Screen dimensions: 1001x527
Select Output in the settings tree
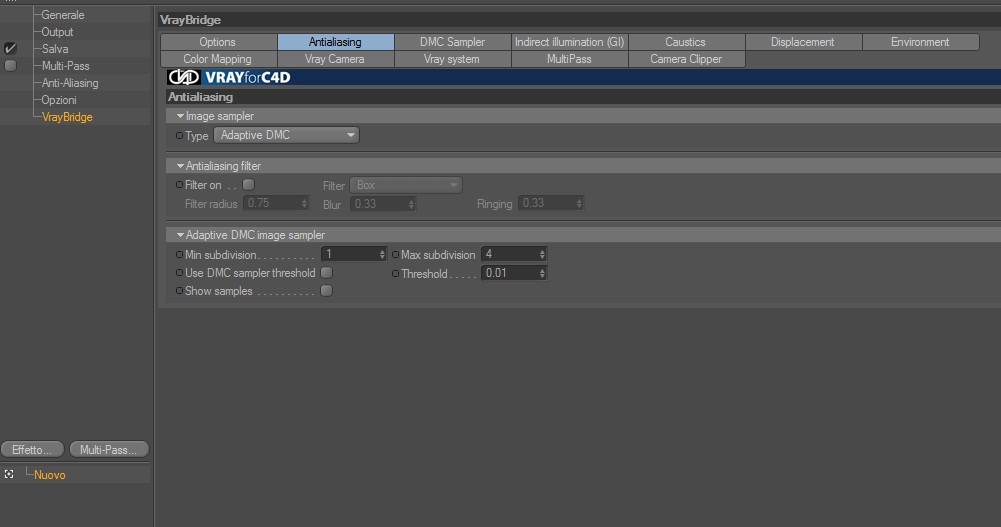tap(57, 32)
